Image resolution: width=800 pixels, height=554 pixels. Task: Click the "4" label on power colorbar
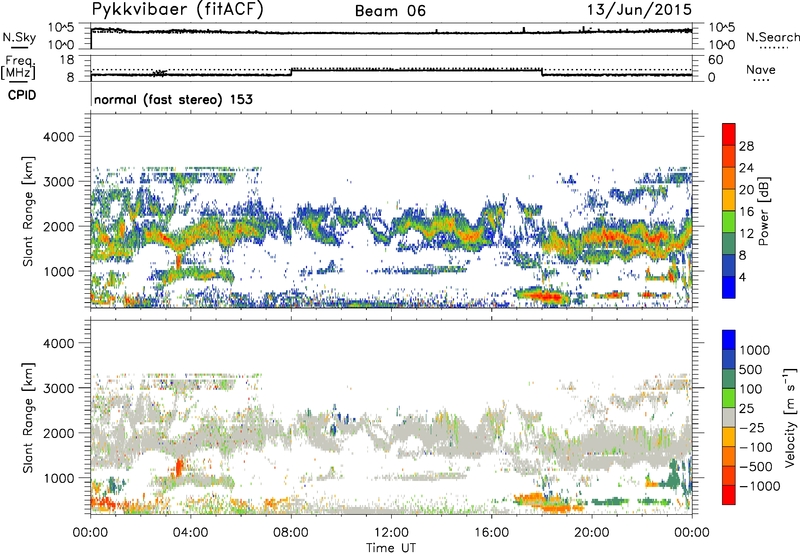(743, 277)
